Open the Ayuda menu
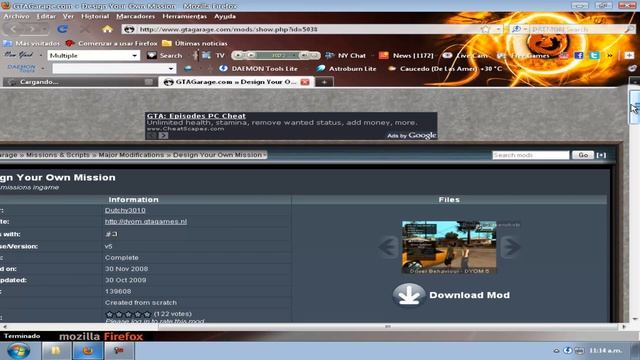Viewport: 640px width, 360px height. 225,16
